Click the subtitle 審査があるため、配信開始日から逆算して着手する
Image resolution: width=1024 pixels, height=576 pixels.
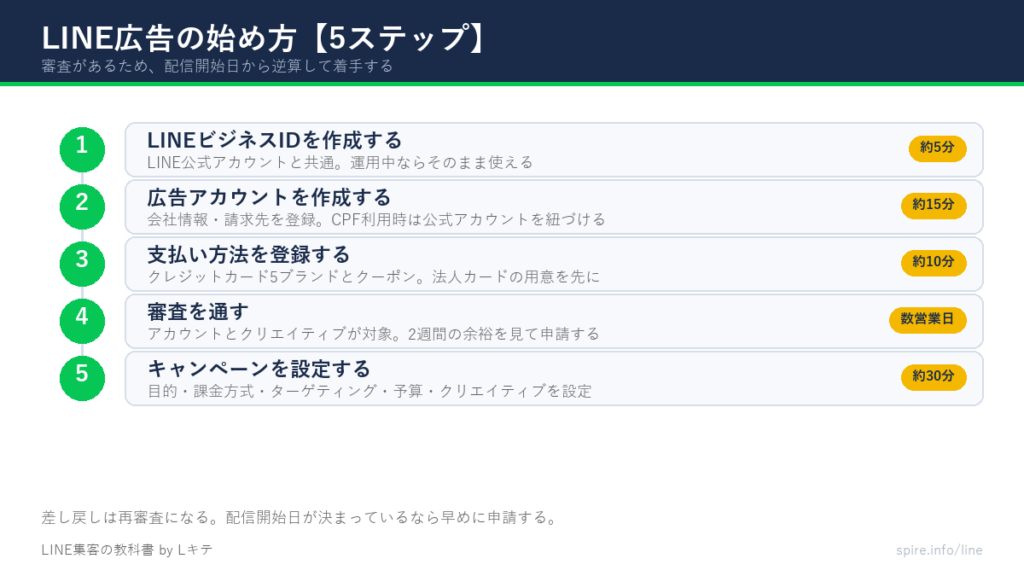point(217,66)
